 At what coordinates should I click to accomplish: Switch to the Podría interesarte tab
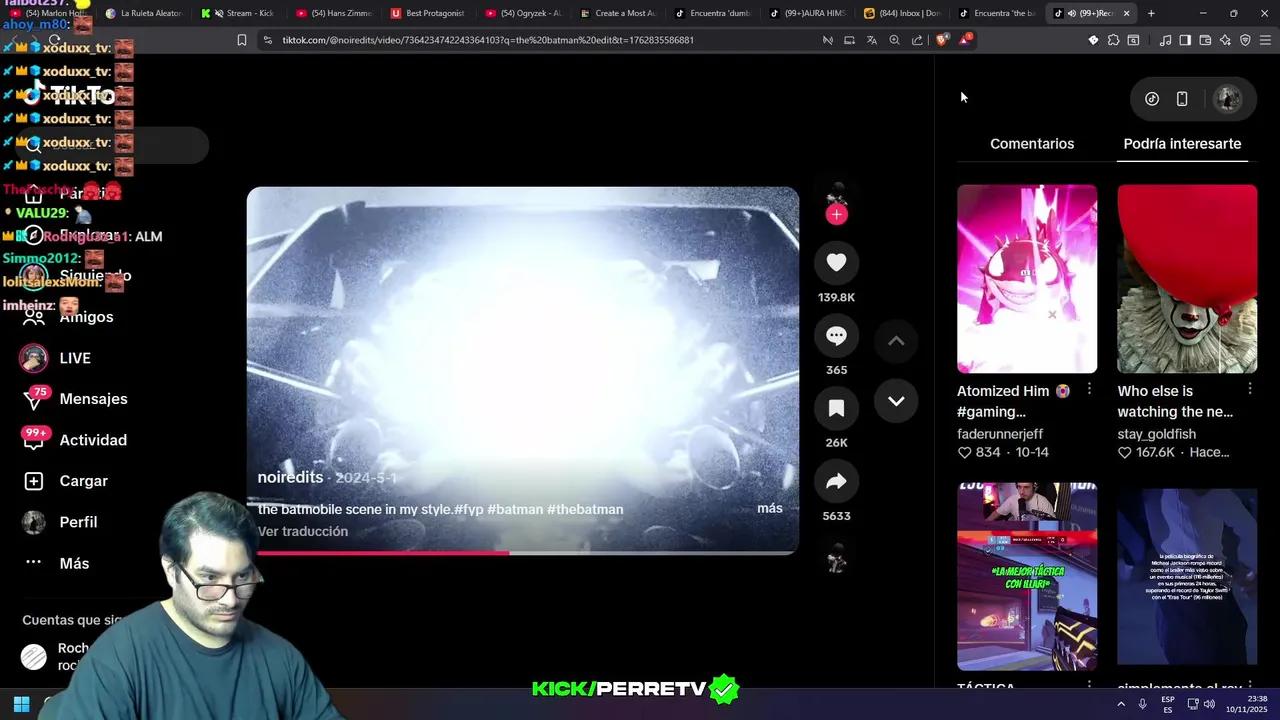pyautogui.click(x=1182, y=144)
